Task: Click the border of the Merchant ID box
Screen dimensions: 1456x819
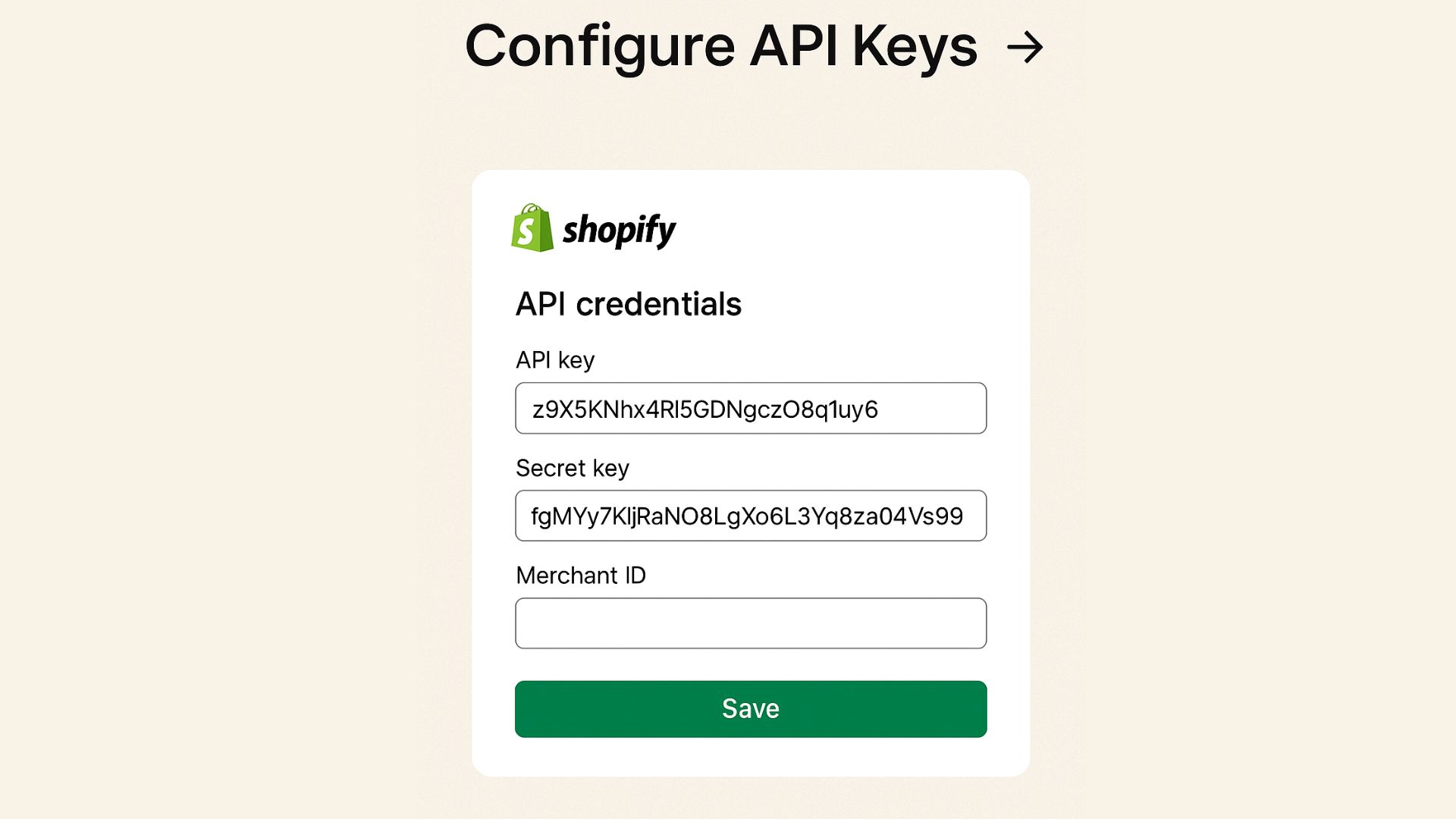Action: tap(750, 599)
